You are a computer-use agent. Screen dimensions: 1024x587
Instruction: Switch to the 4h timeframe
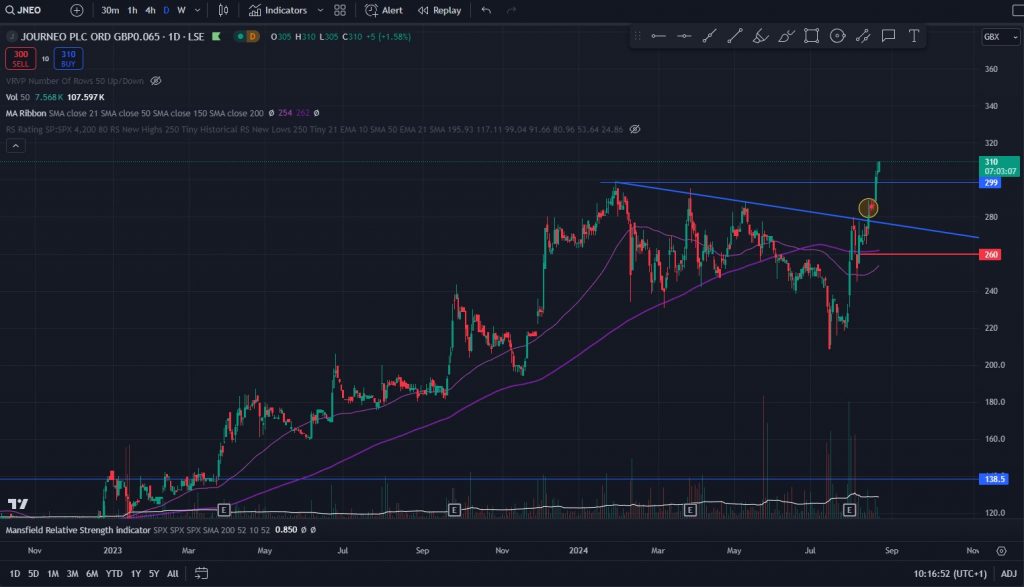[150, 10]
